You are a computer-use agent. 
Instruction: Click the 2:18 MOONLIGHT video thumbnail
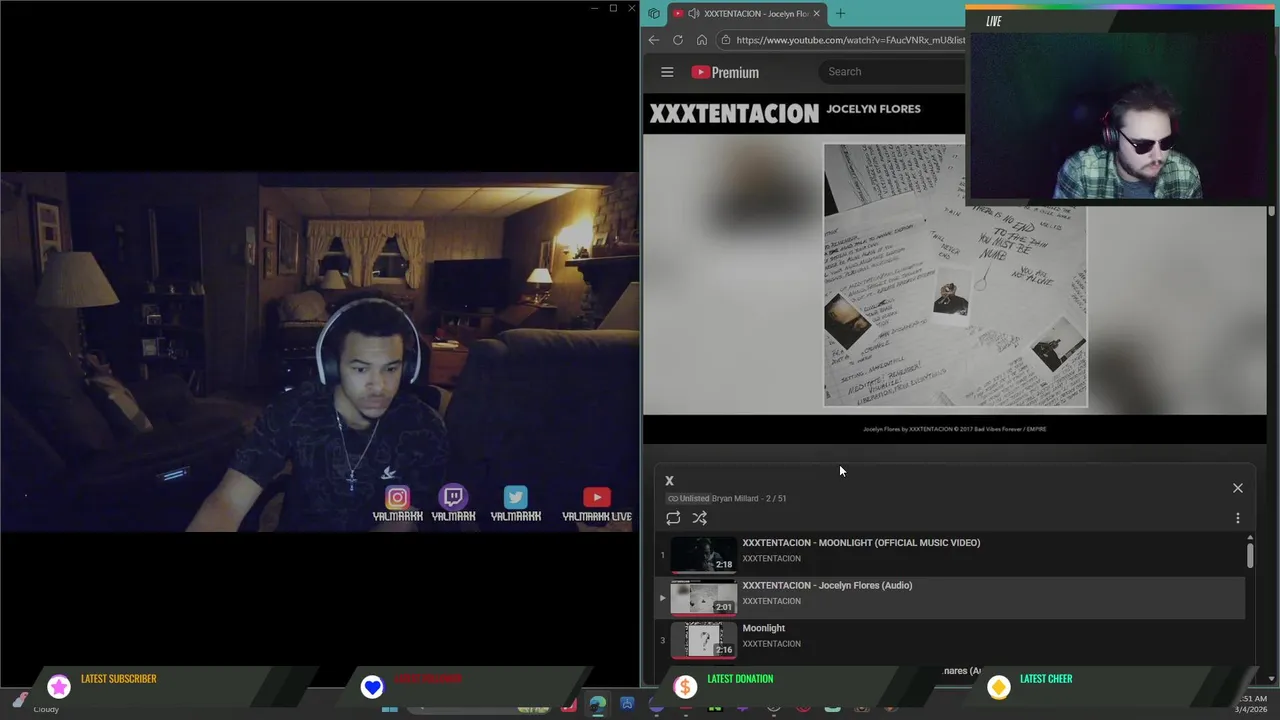[x=703, y=554]
